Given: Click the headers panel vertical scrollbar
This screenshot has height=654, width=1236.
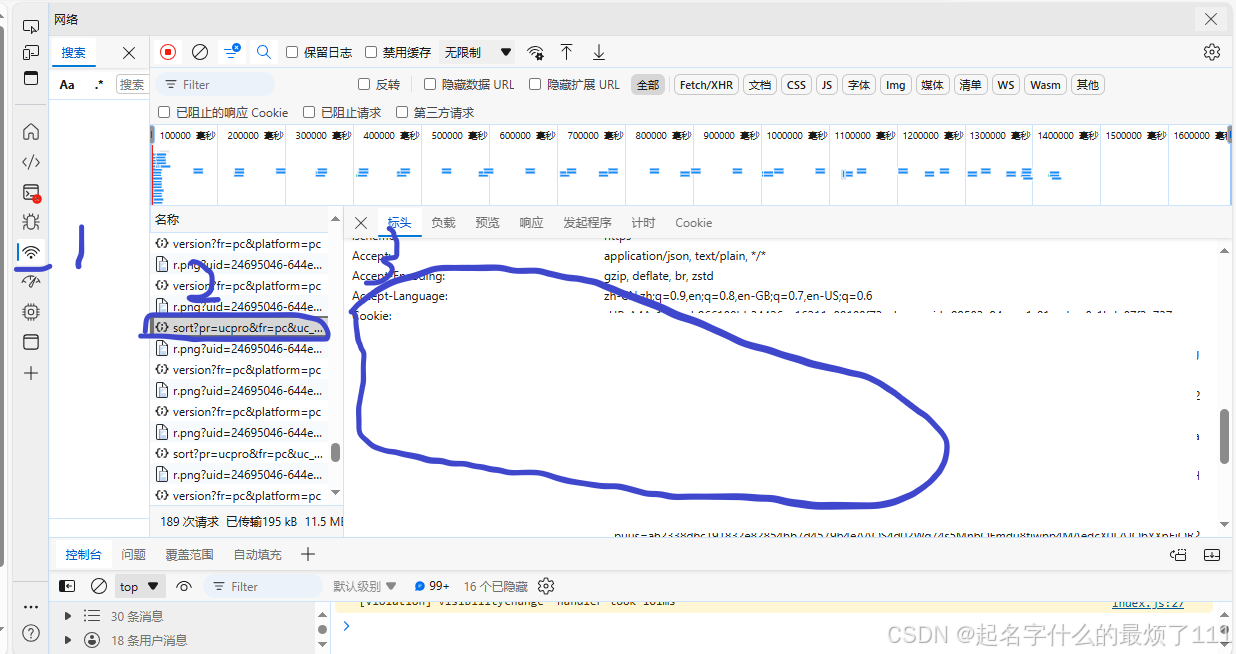Looking at the screenshot, I should coord(1225,435).
